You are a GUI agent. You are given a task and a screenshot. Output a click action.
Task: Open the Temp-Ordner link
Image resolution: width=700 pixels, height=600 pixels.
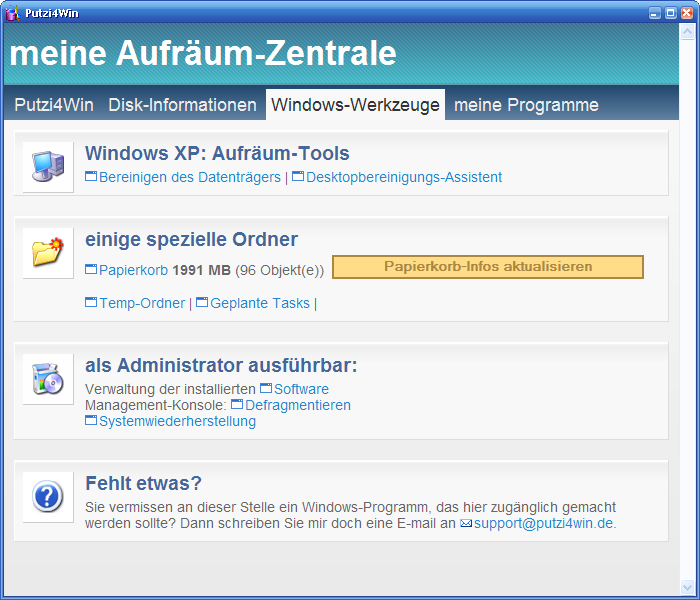coord(135,303)
